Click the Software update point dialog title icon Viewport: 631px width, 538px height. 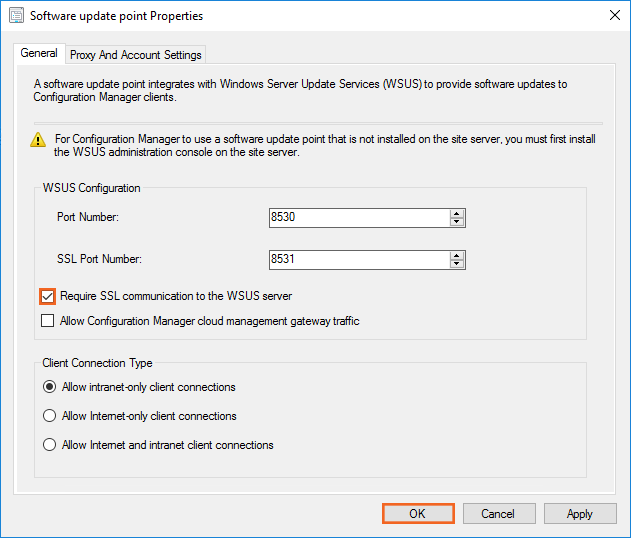click(x=16, y=16)
